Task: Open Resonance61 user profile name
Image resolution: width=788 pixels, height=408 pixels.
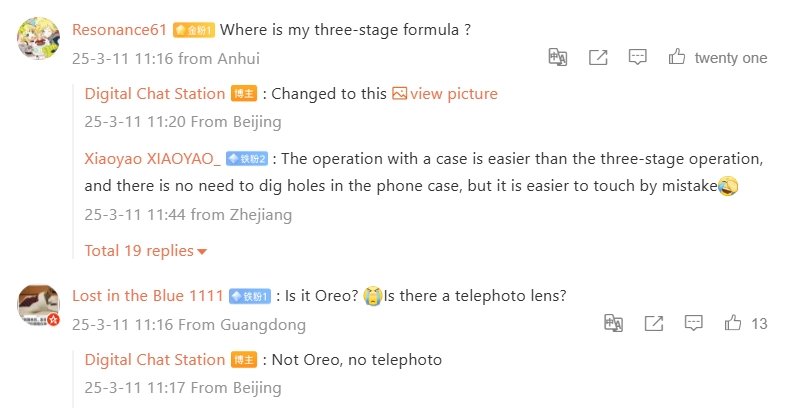Action: [x=119, y=30]
